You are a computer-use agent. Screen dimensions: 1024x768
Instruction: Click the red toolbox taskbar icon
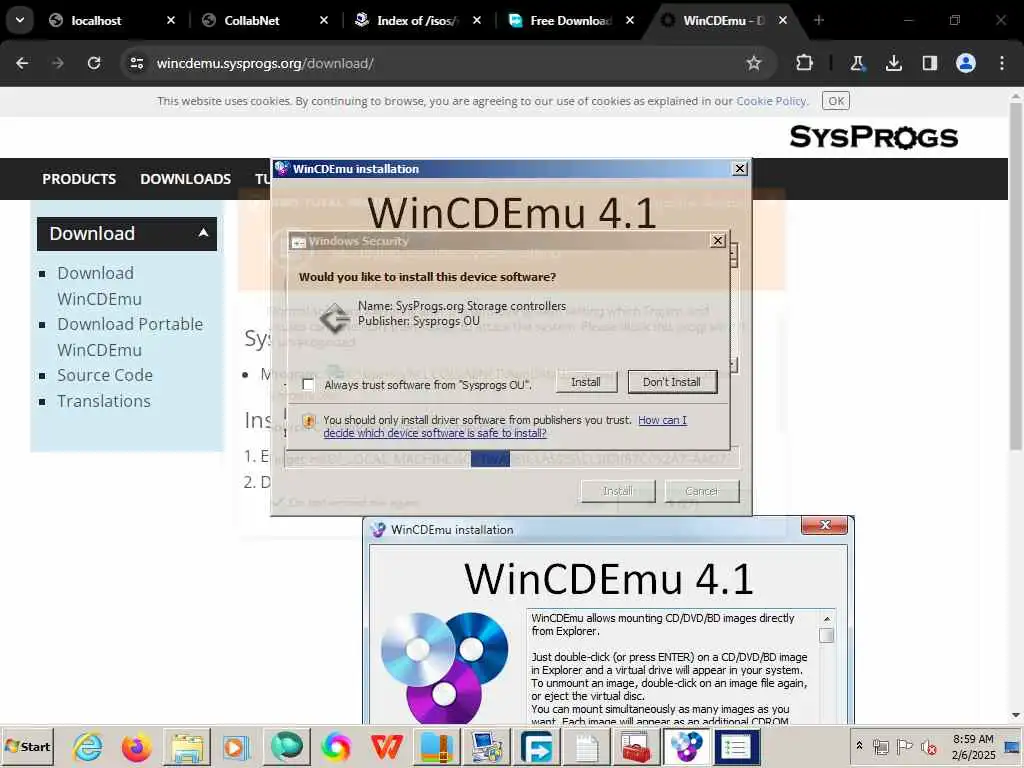(x=635, y=747)
